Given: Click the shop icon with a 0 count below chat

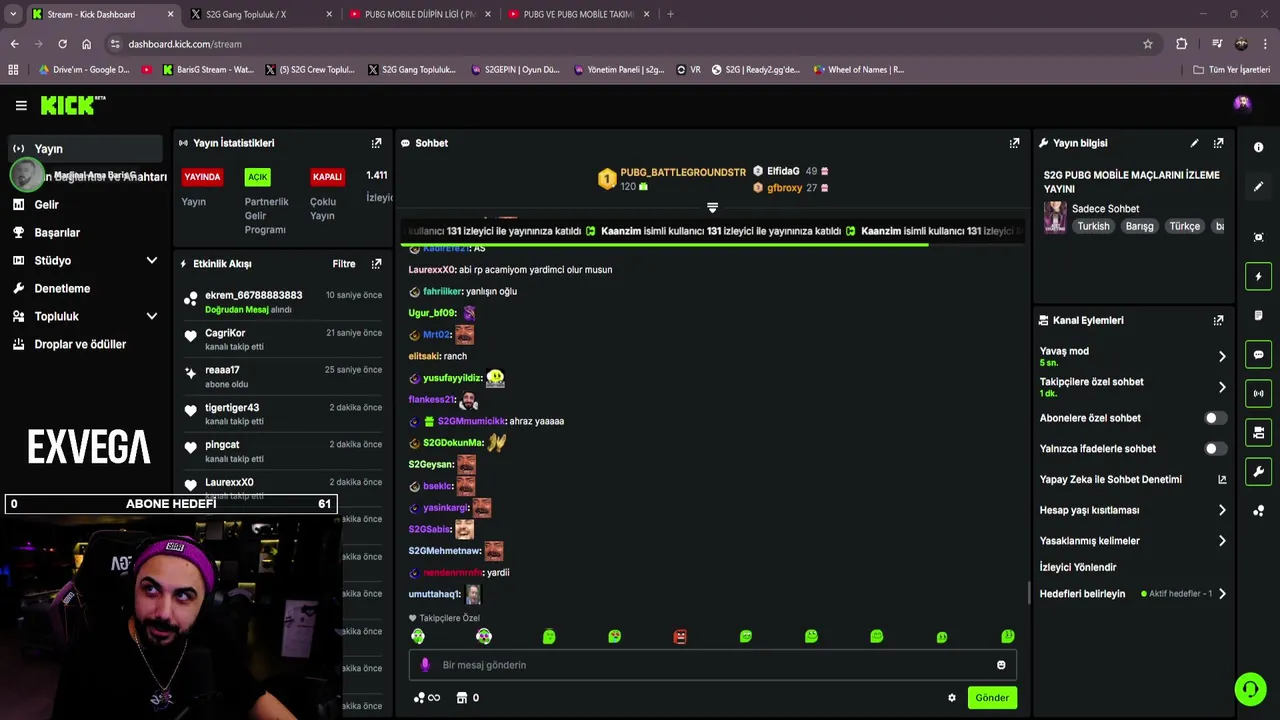Looking at the screenshot, I should coord(467,698).
